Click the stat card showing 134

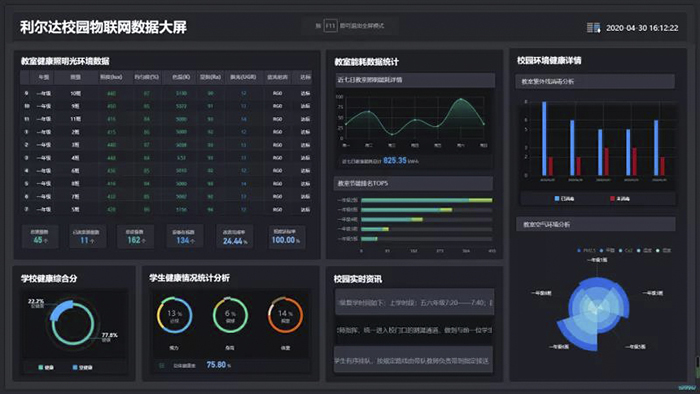(x=184, y=236)
